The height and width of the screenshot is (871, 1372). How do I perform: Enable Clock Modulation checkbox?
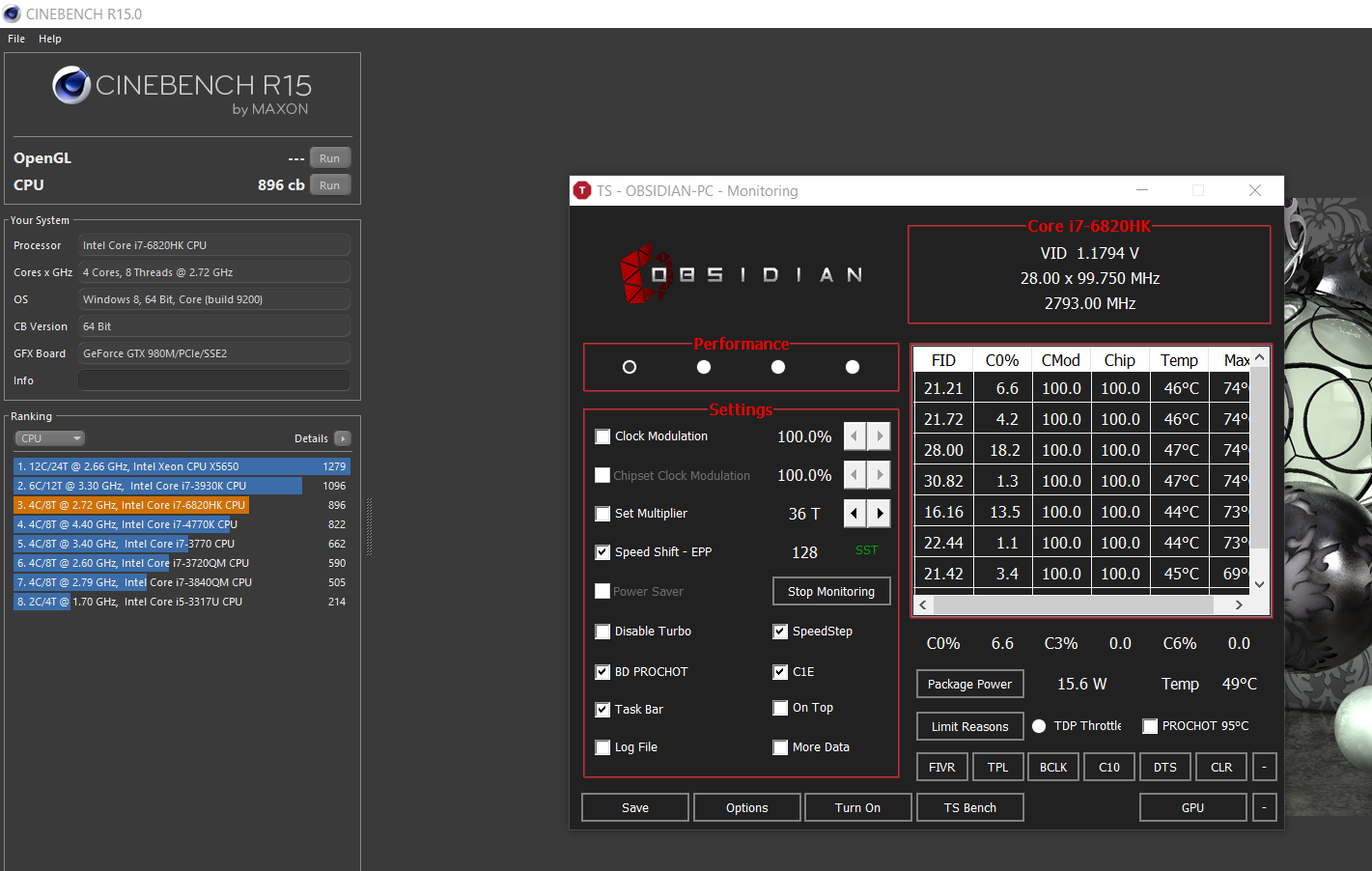pyautogui.click(x=602, y=436)
